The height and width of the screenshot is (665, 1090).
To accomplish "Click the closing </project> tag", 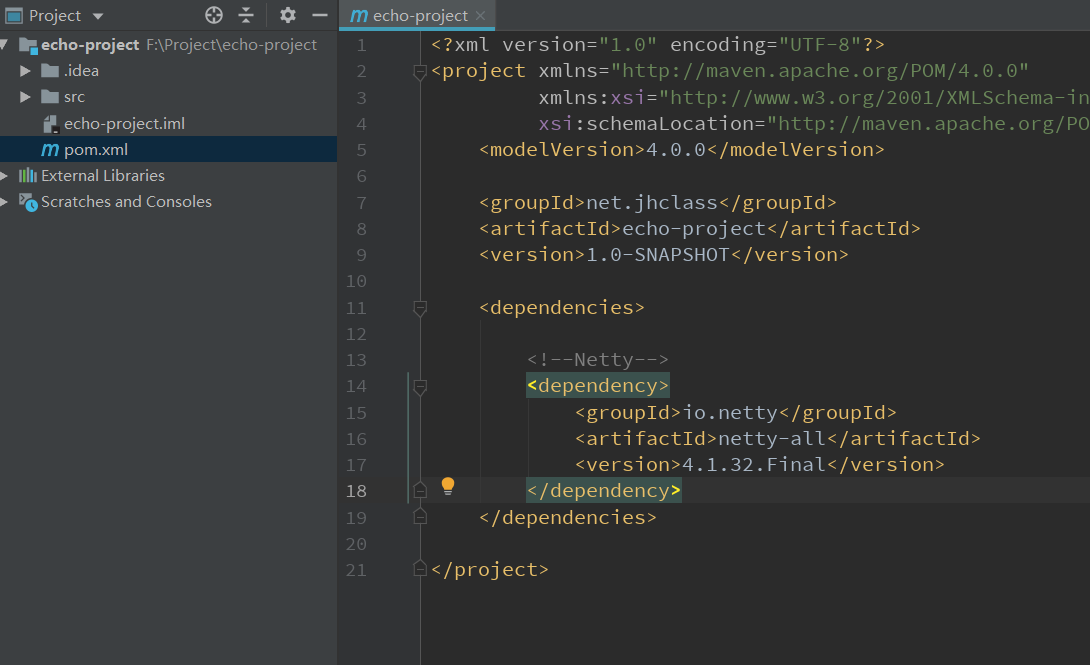I will tap(489, 570).
